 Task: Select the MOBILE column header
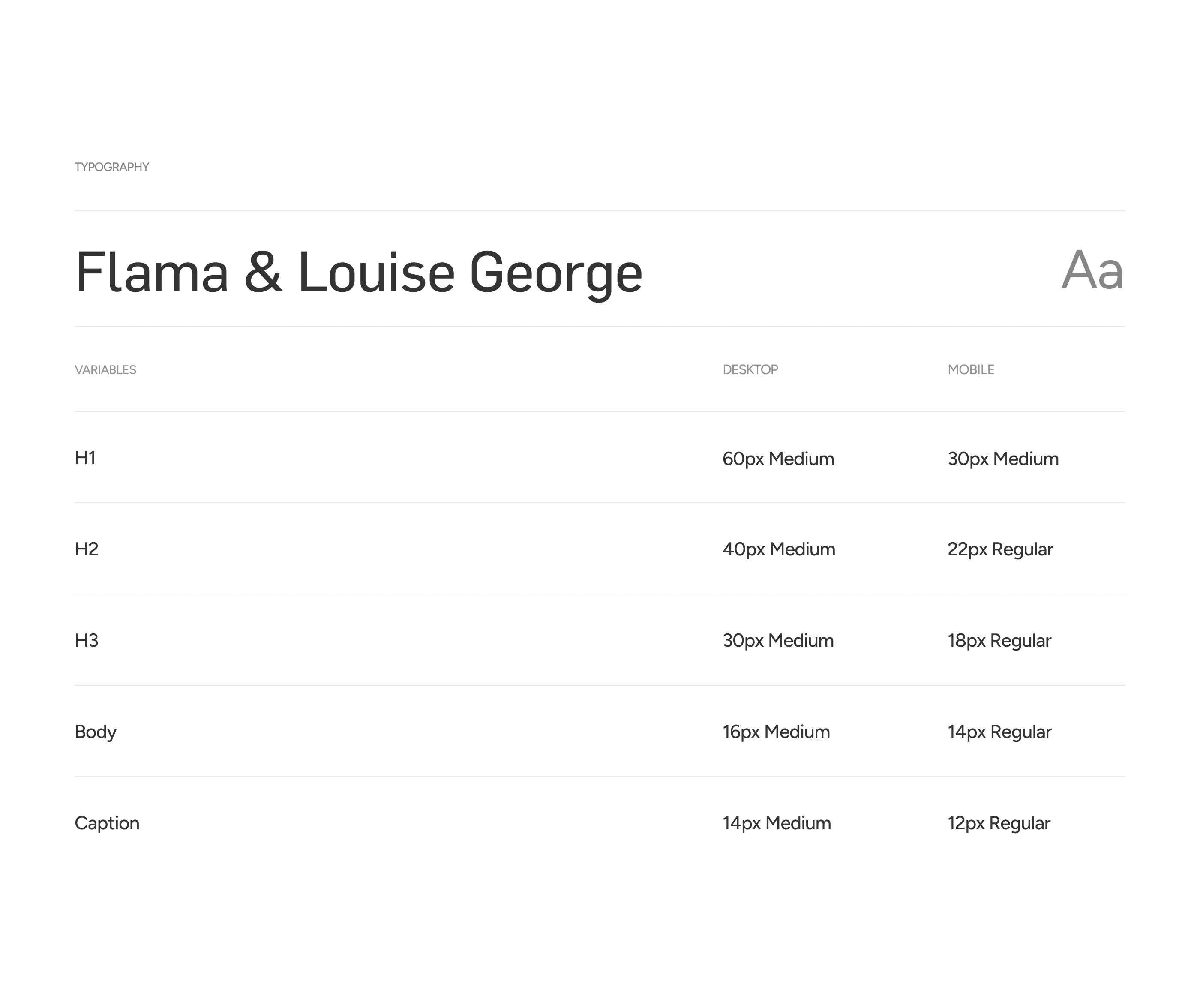970,370
